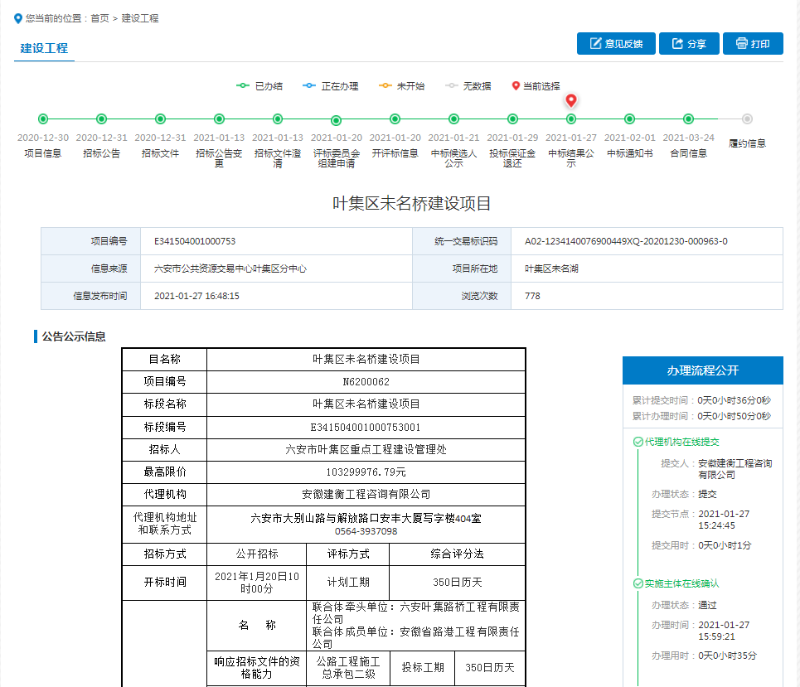
Task: Click the grey 无数据 legend icon
Action: tap(451, 86)
